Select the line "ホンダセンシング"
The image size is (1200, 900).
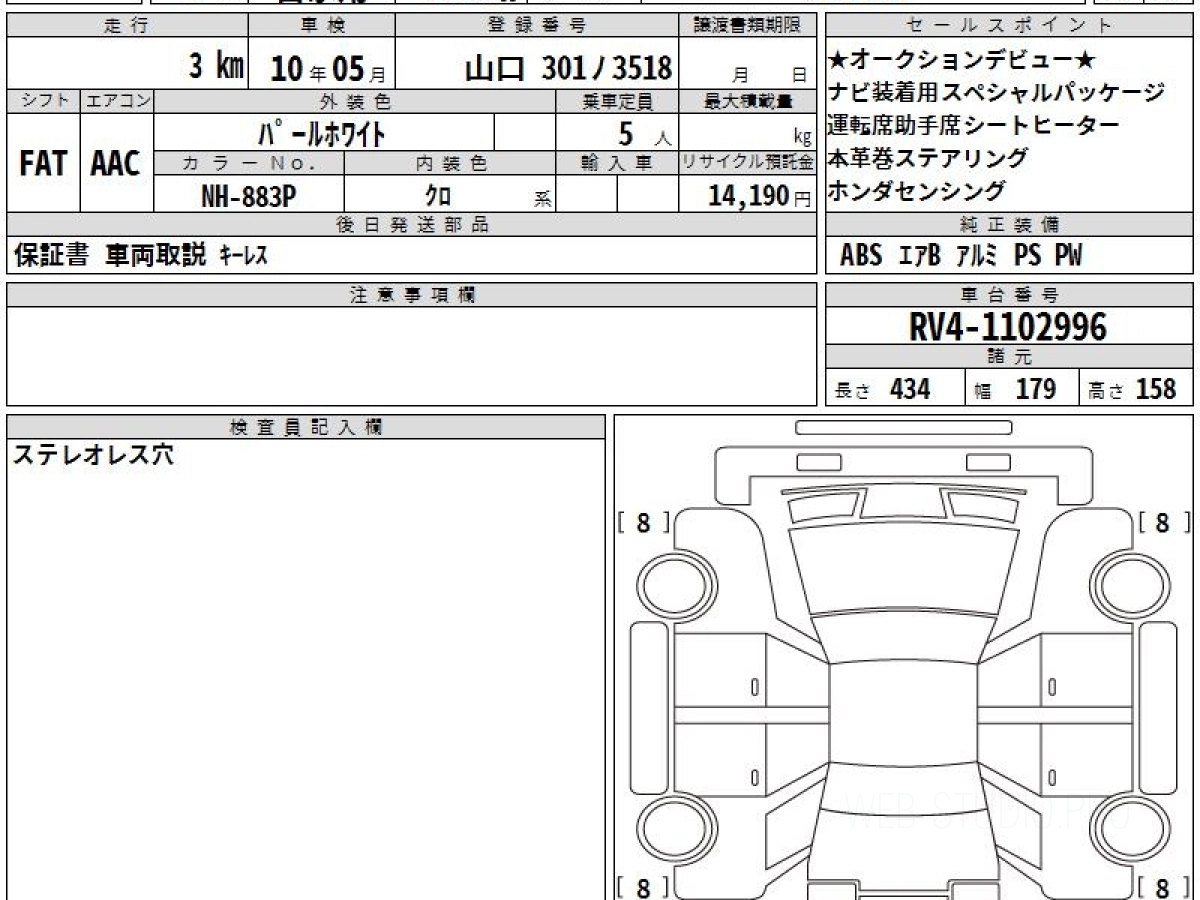pos(916,191)
